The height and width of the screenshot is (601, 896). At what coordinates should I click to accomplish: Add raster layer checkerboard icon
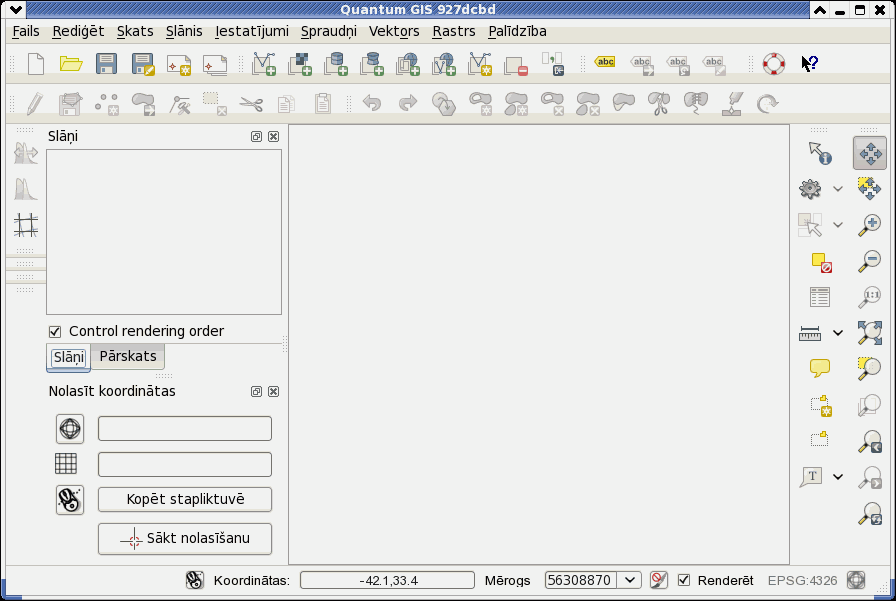300,64
